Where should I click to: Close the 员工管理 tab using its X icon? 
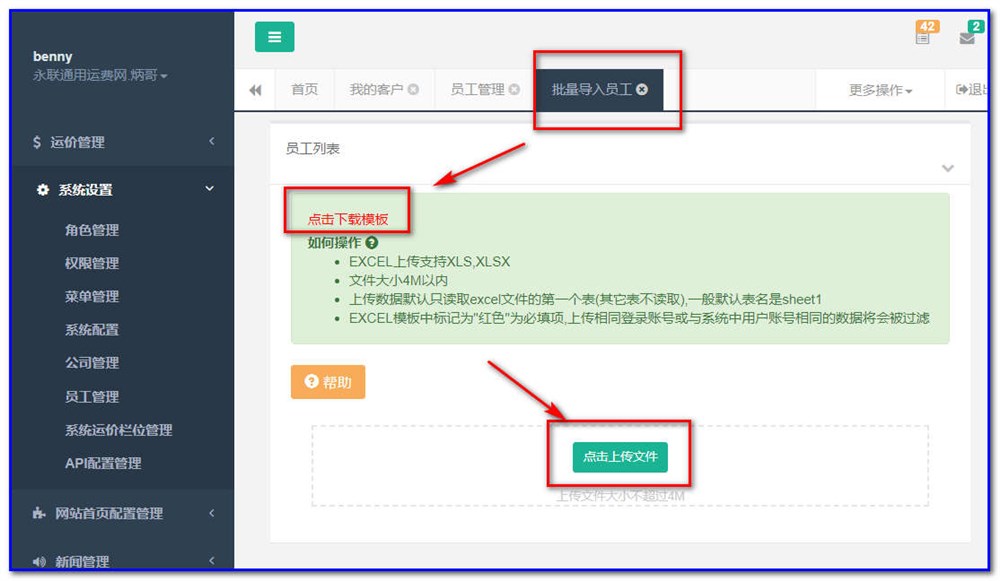[x=514, y=90]
